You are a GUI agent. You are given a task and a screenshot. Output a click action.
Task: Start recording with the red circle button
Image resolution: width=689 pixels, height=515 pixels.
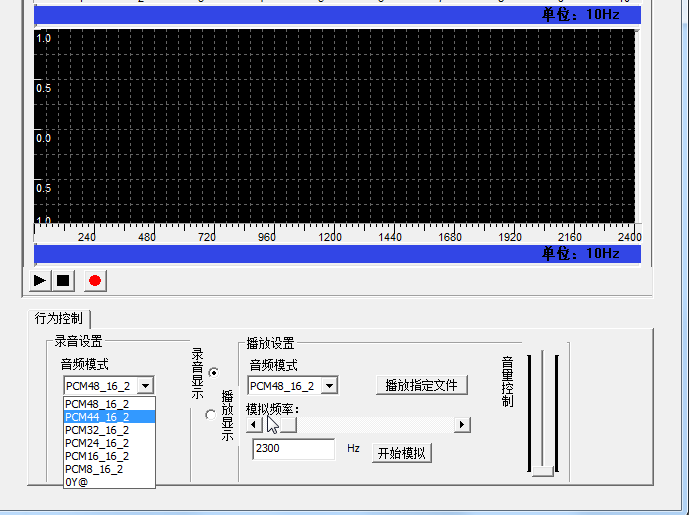point(95,280)
